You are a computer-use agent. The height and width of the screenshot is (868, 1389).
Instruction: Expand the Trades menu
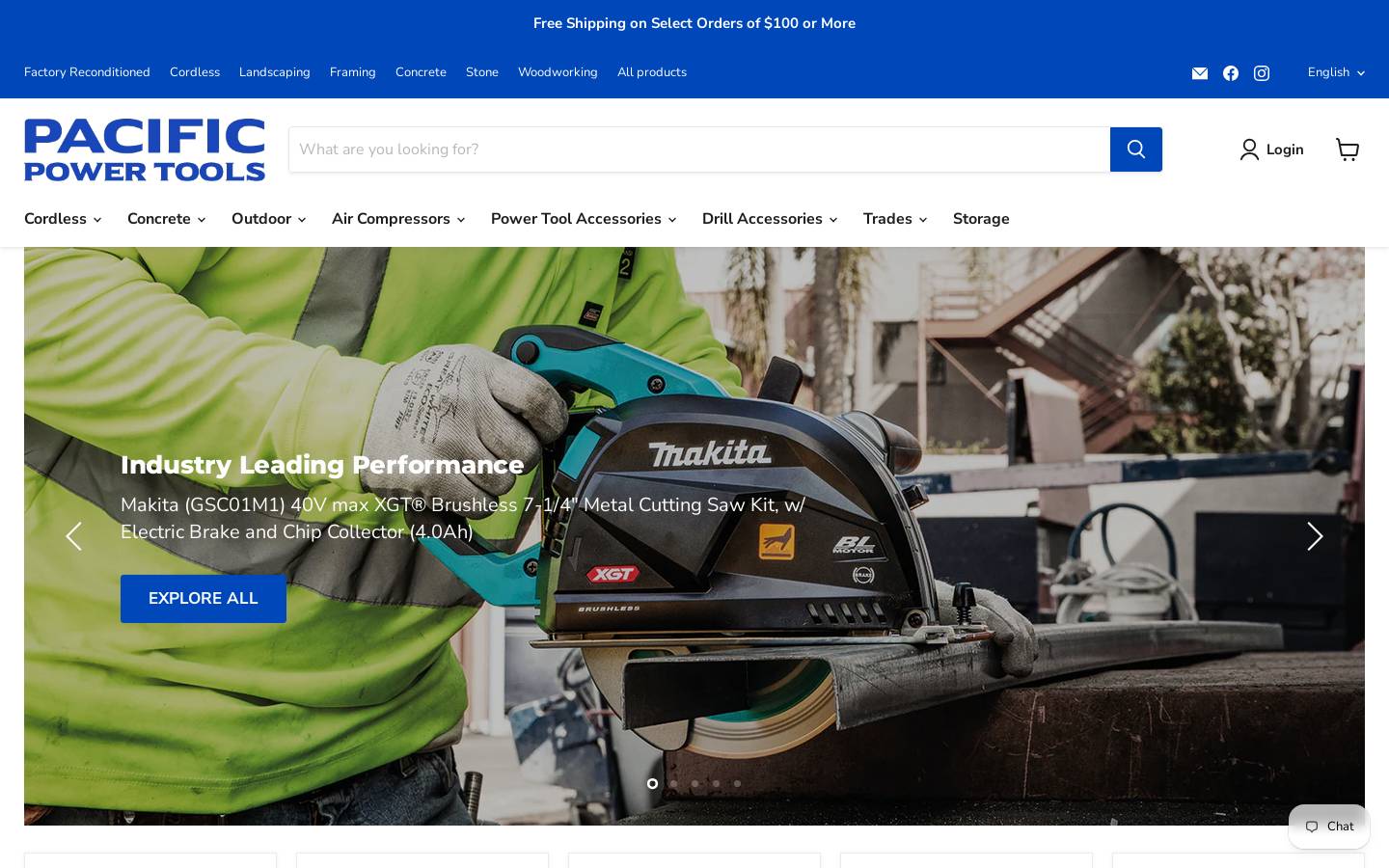(895, 219)
